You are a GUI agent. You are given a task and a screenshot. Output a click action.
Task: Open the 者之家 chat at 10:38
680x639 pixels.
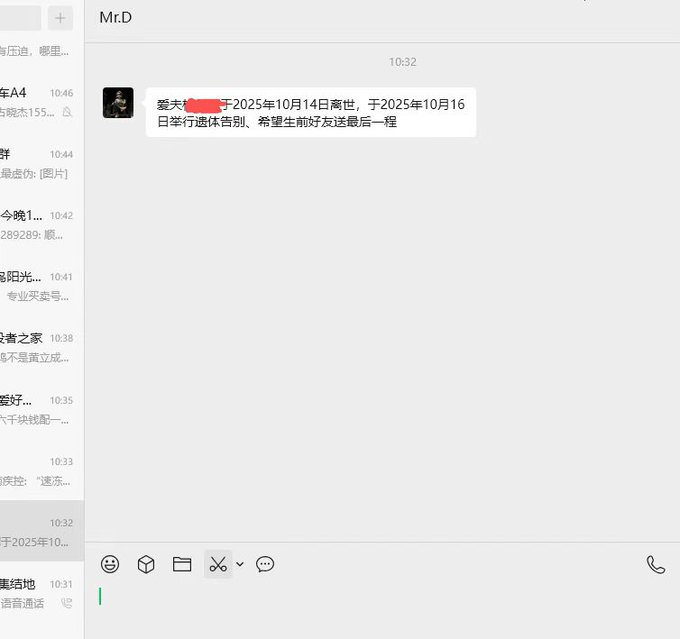point(42,347)
